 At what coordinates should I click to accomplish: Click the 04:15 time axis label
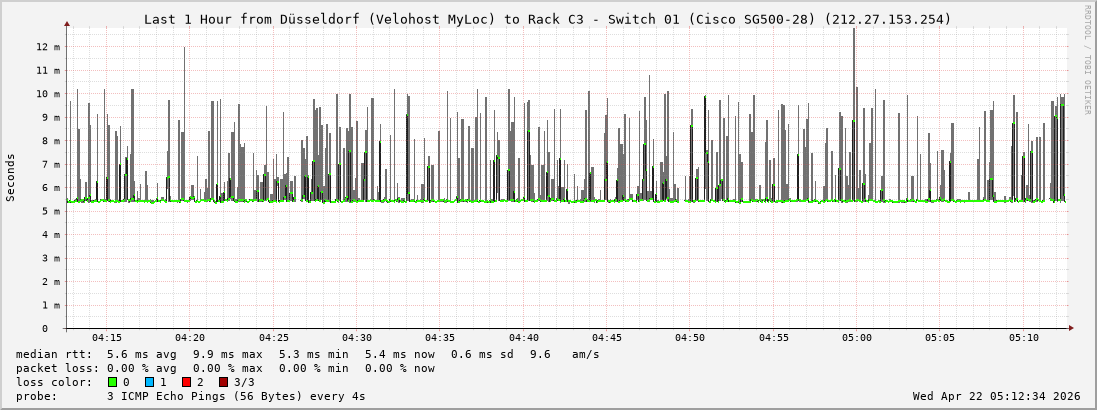[x=106, y=338]
